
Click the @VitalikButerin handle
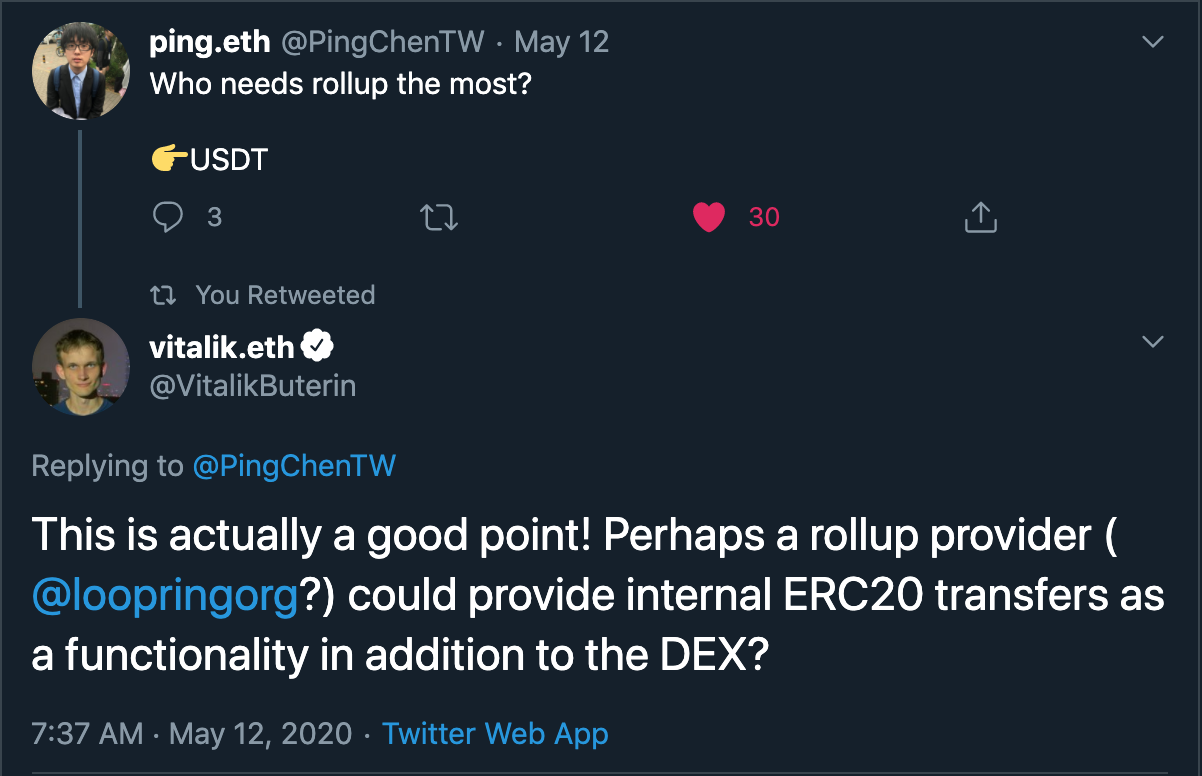252,386
